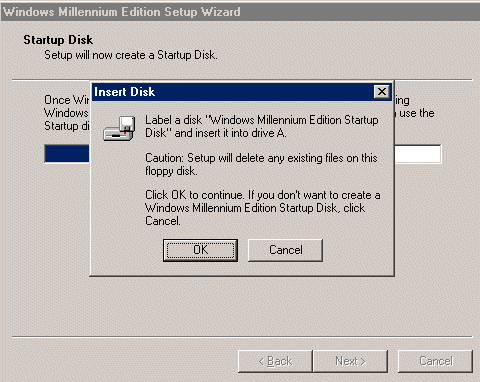Click the 'Setup will now create a Startup Disk' text
The image size is (480, 382).
[x=131, y=55]
